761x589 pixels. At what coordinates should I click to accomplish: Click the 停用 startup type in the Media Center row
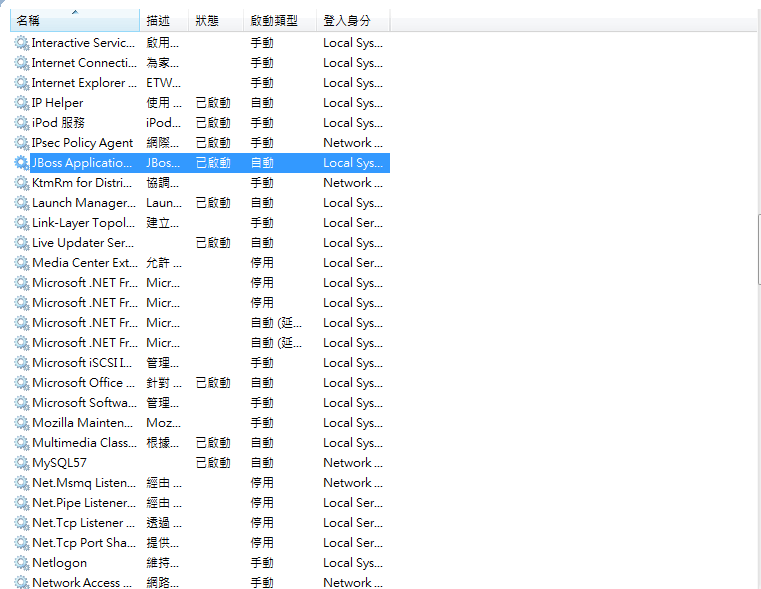click(262, 263)
